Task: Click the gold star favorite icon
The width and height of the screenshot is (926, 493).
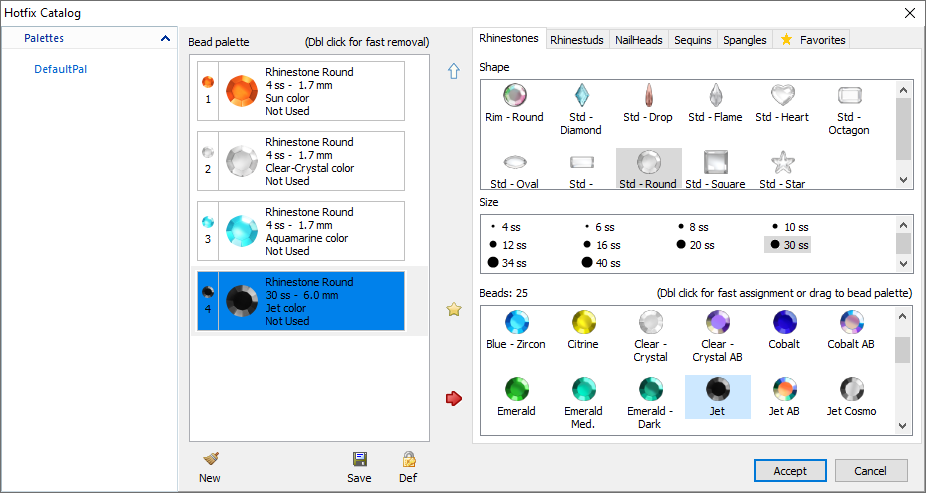Action: 454,309
